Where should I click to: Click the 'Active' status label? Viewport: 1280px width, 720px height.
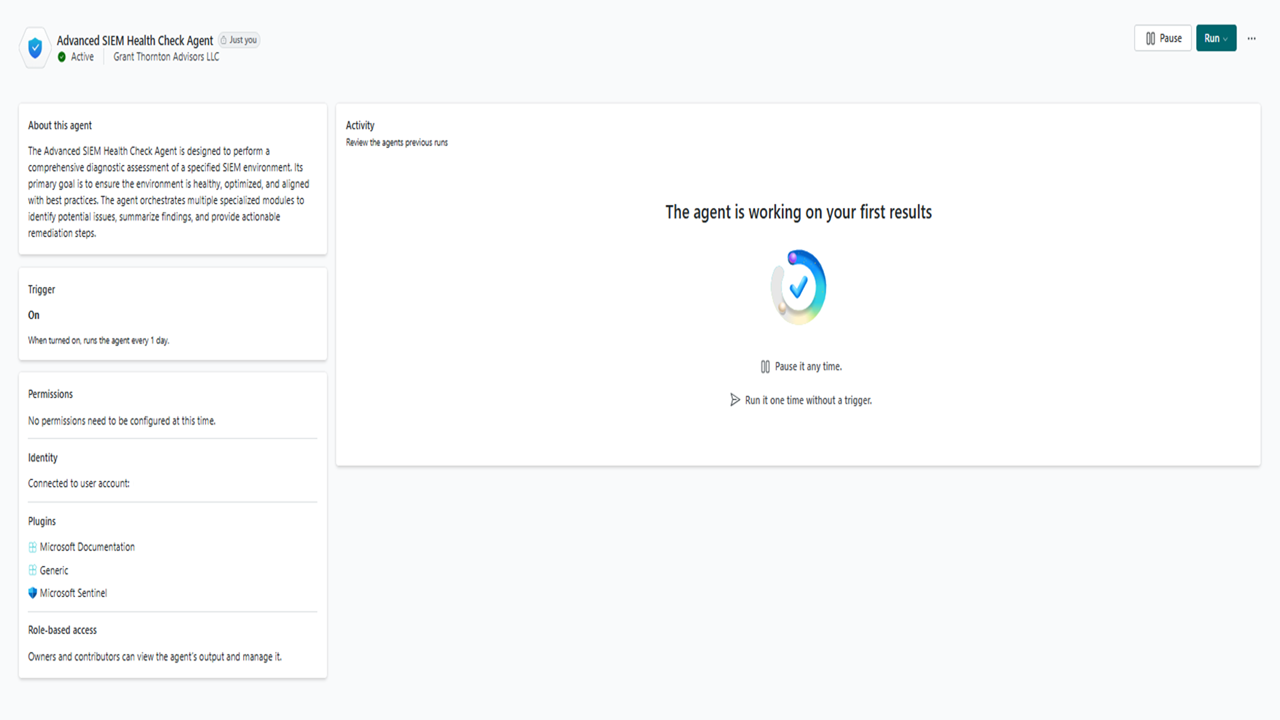[82, 57]
